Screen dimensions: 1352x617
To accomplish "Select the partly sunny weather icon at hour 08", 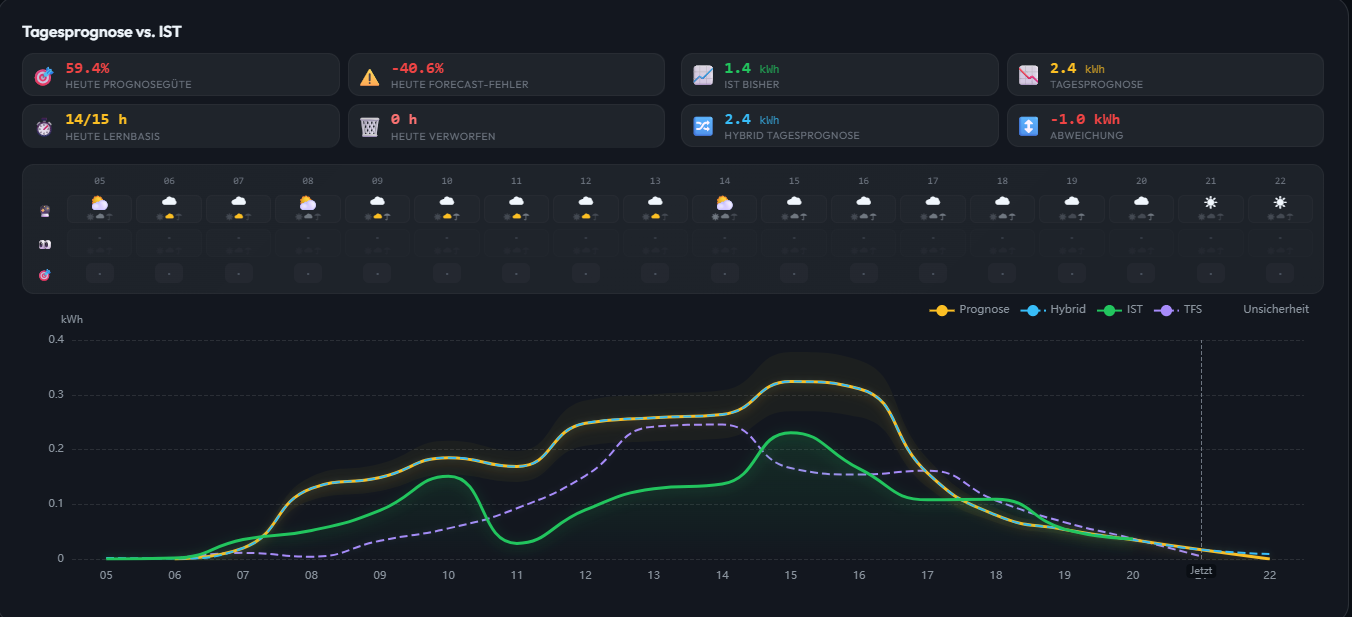I will point(308,203).
